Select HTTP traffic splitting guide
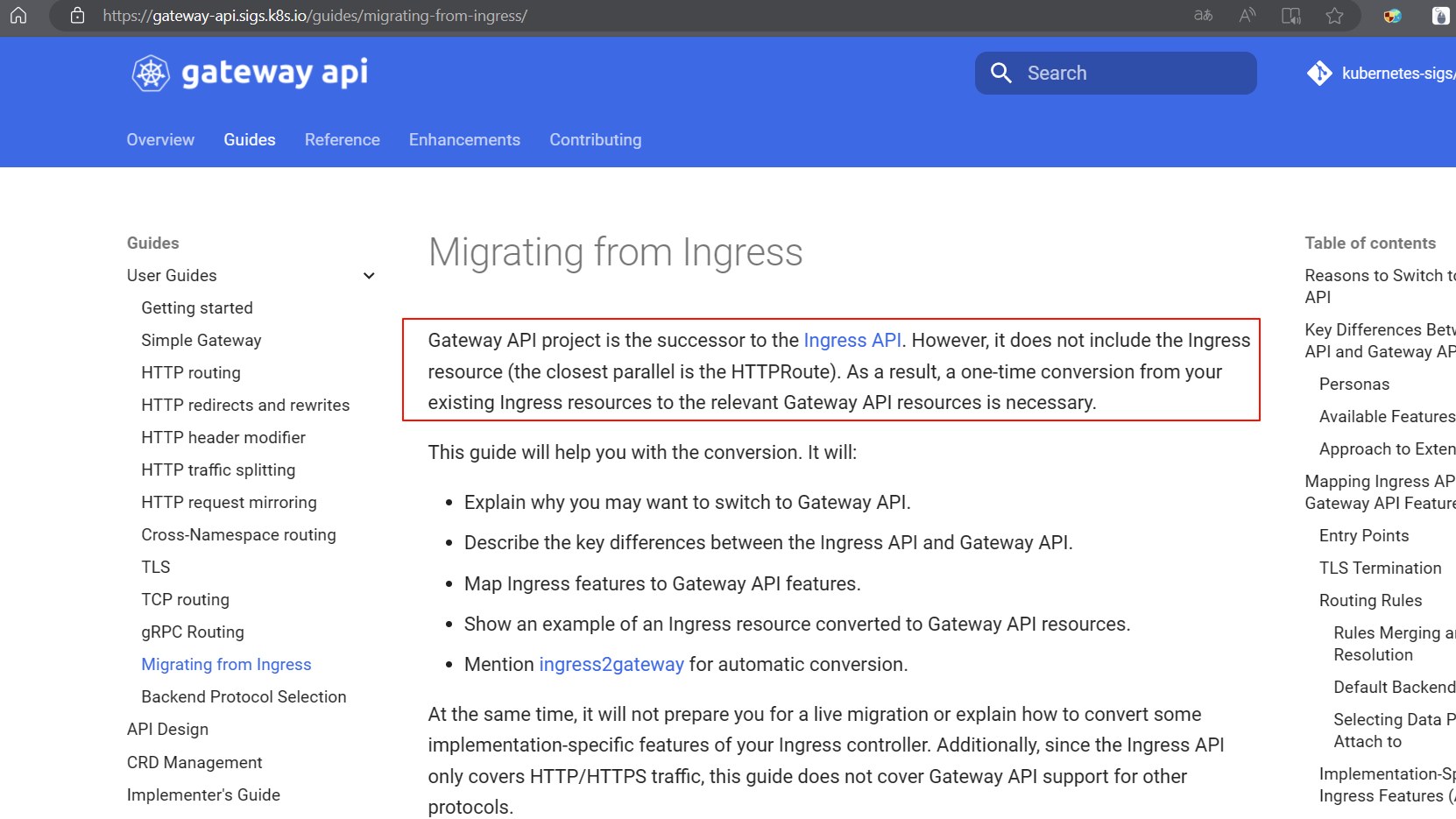This screenshot has width=1456, height=819. click(x=218, y=470)
